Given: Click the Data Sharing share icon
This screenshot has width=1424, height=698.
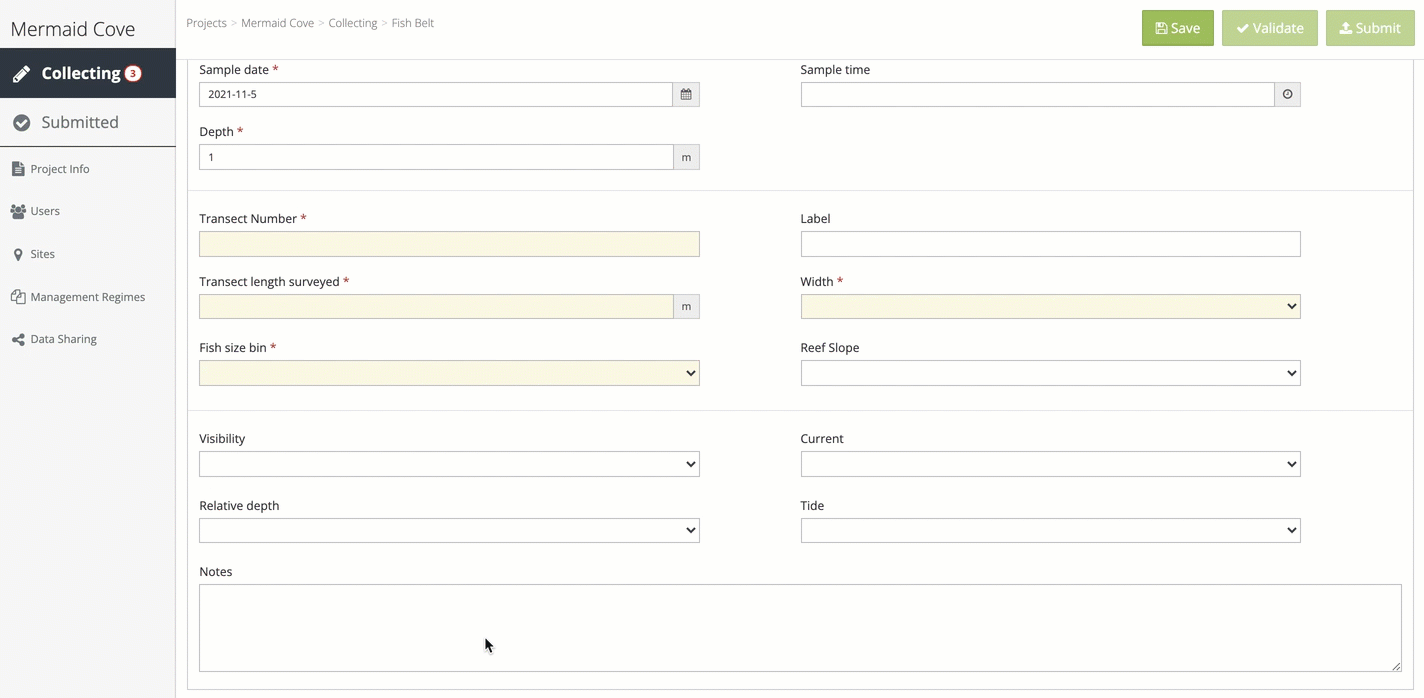Looking at the screenshot, I should 18,339.
